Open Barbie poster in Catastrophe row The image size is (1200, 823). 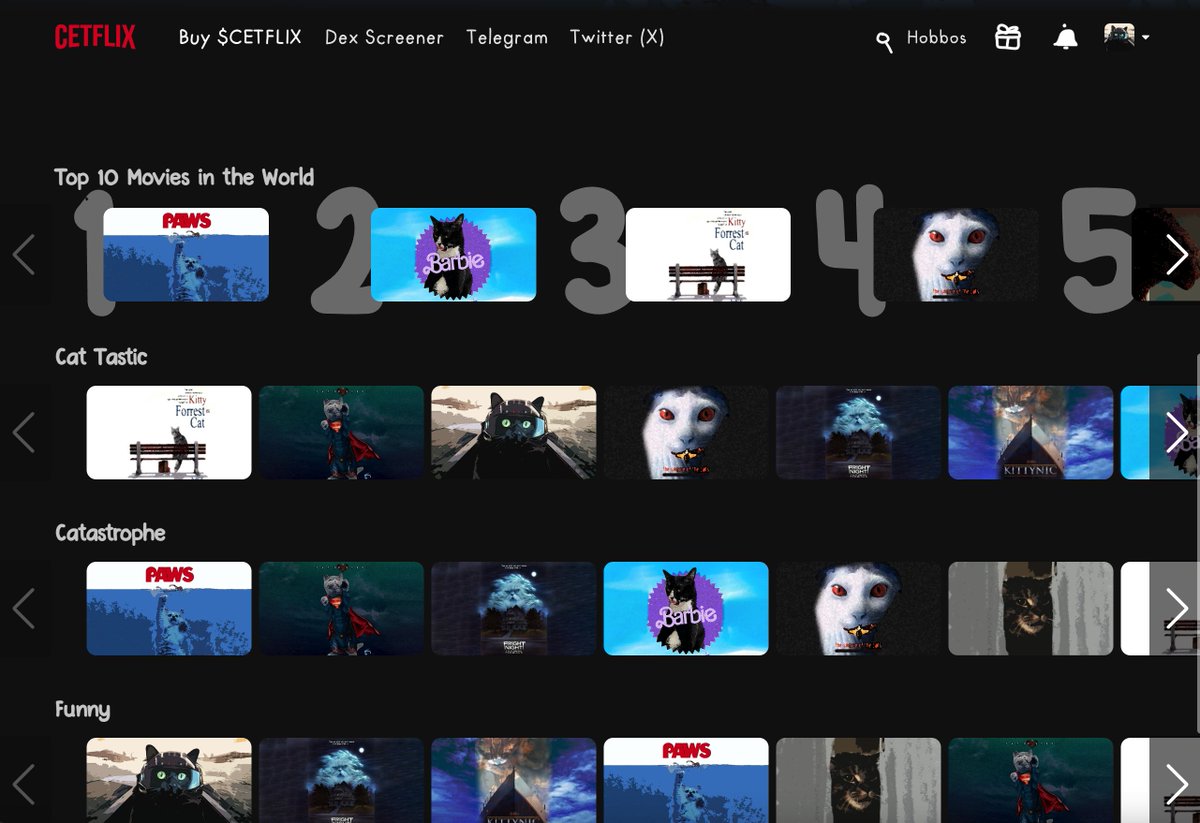tap(686, 608)
